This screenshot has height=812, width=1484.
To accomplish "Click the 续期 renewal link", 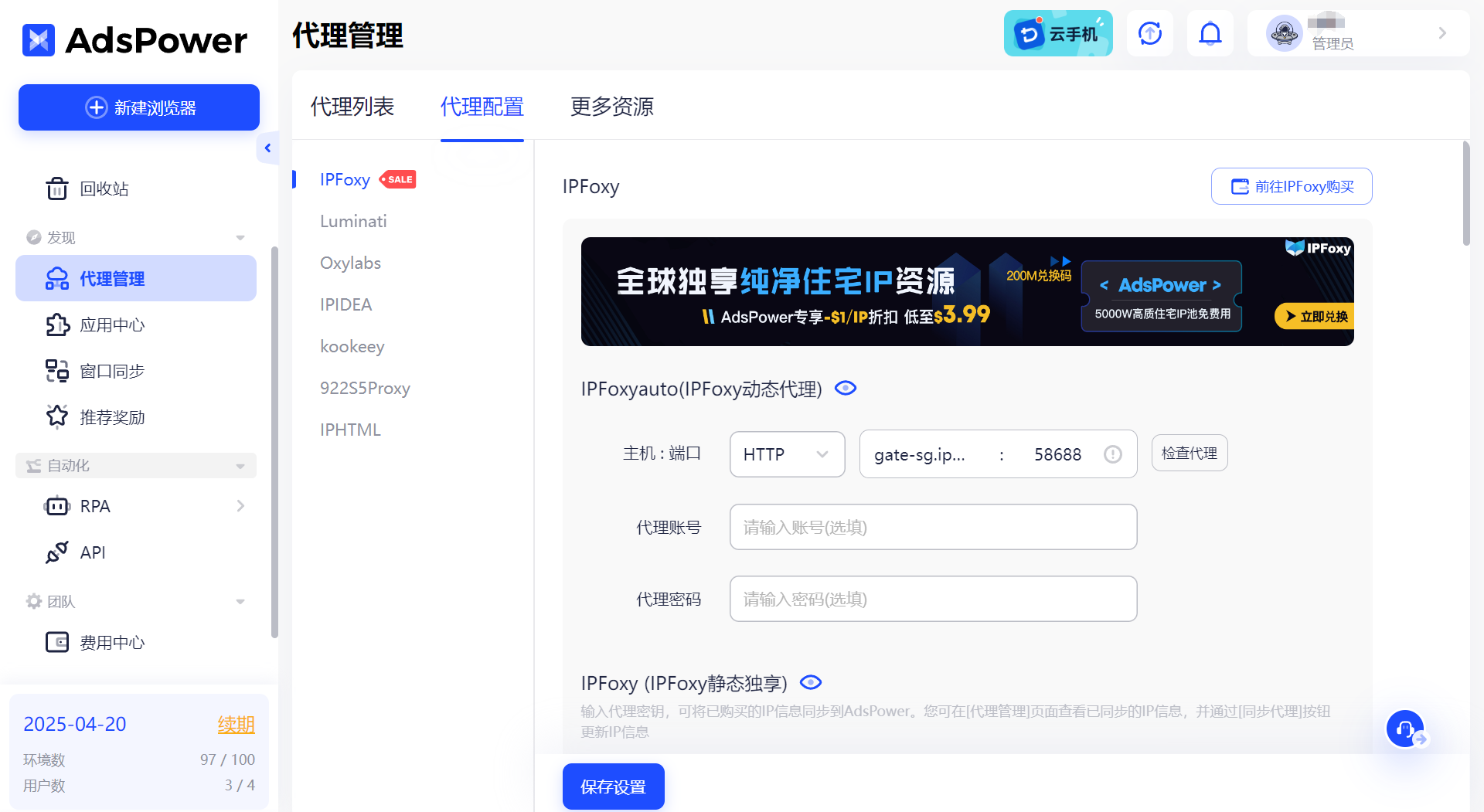I will pyautogui.click(x=236, y=724).
